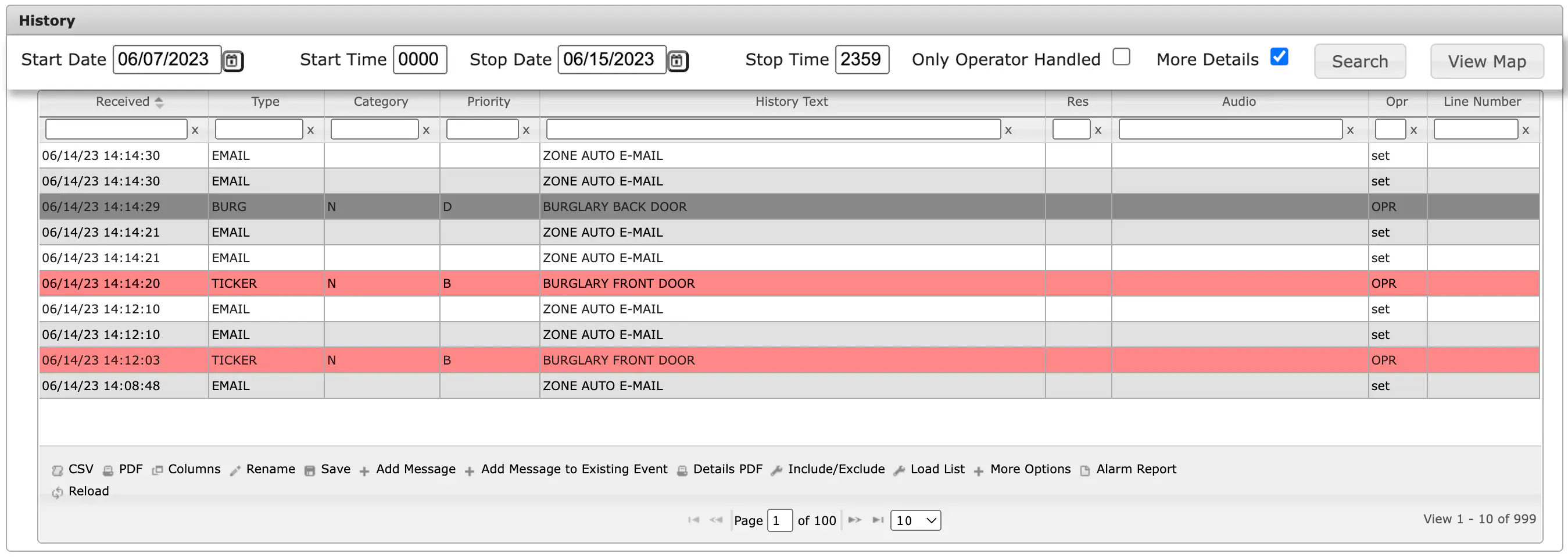Go to the last page
This screenshot has height=557, width=1568.
click(878, 520)
